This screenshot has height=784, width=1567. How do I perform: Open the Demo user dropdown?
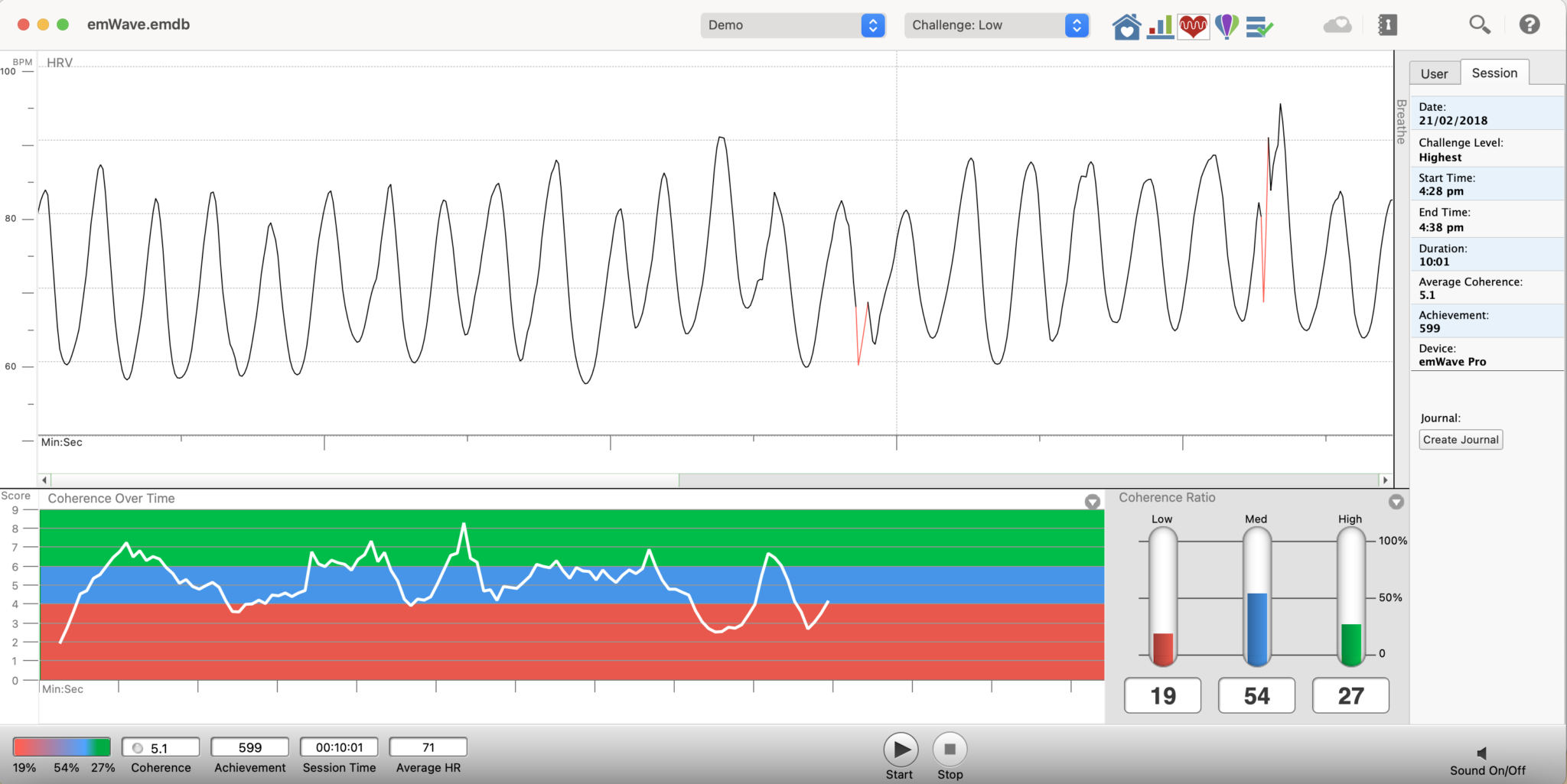tap(793, 25)
